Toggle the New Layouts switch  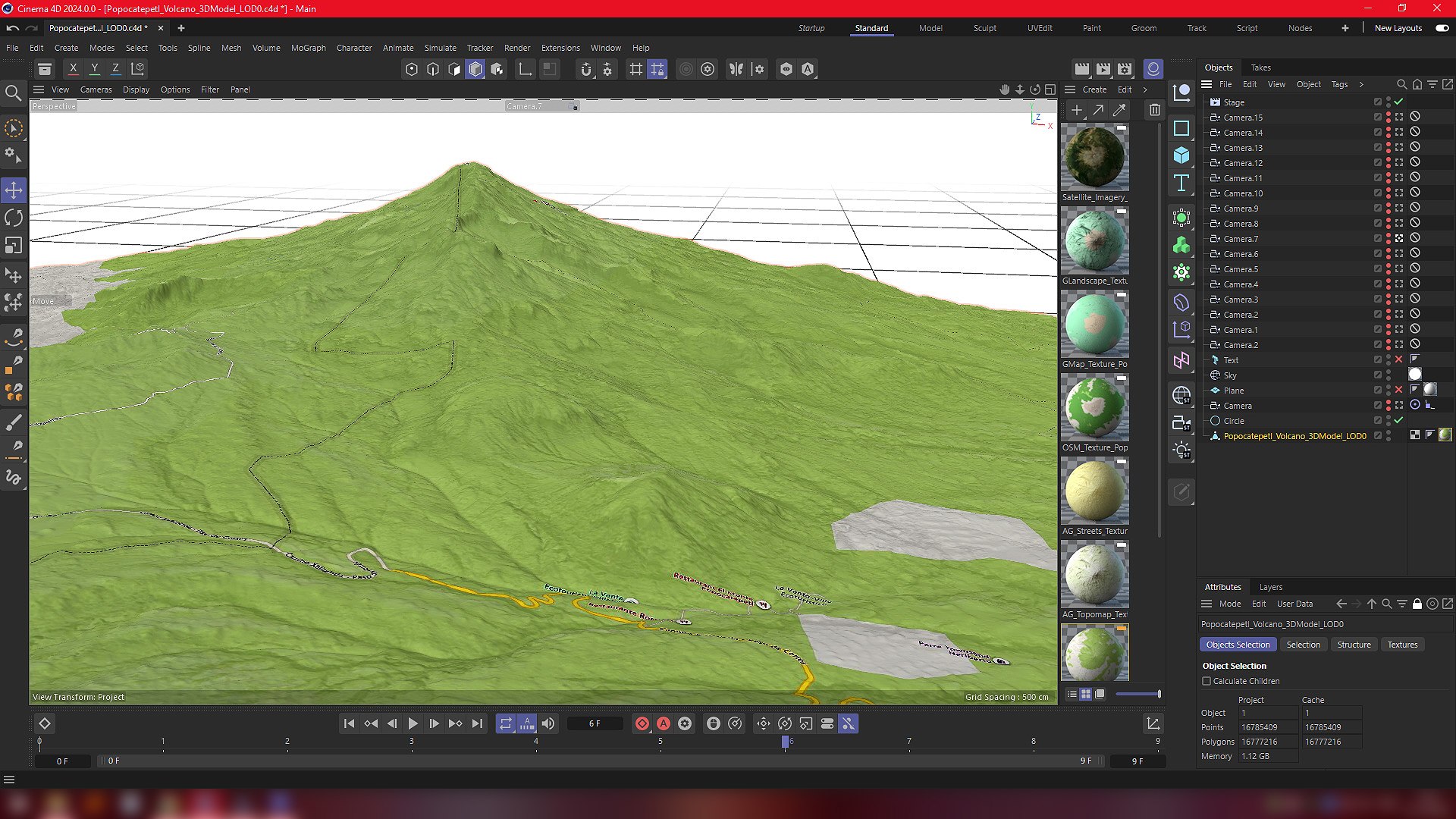click(x=1442, y=28)
